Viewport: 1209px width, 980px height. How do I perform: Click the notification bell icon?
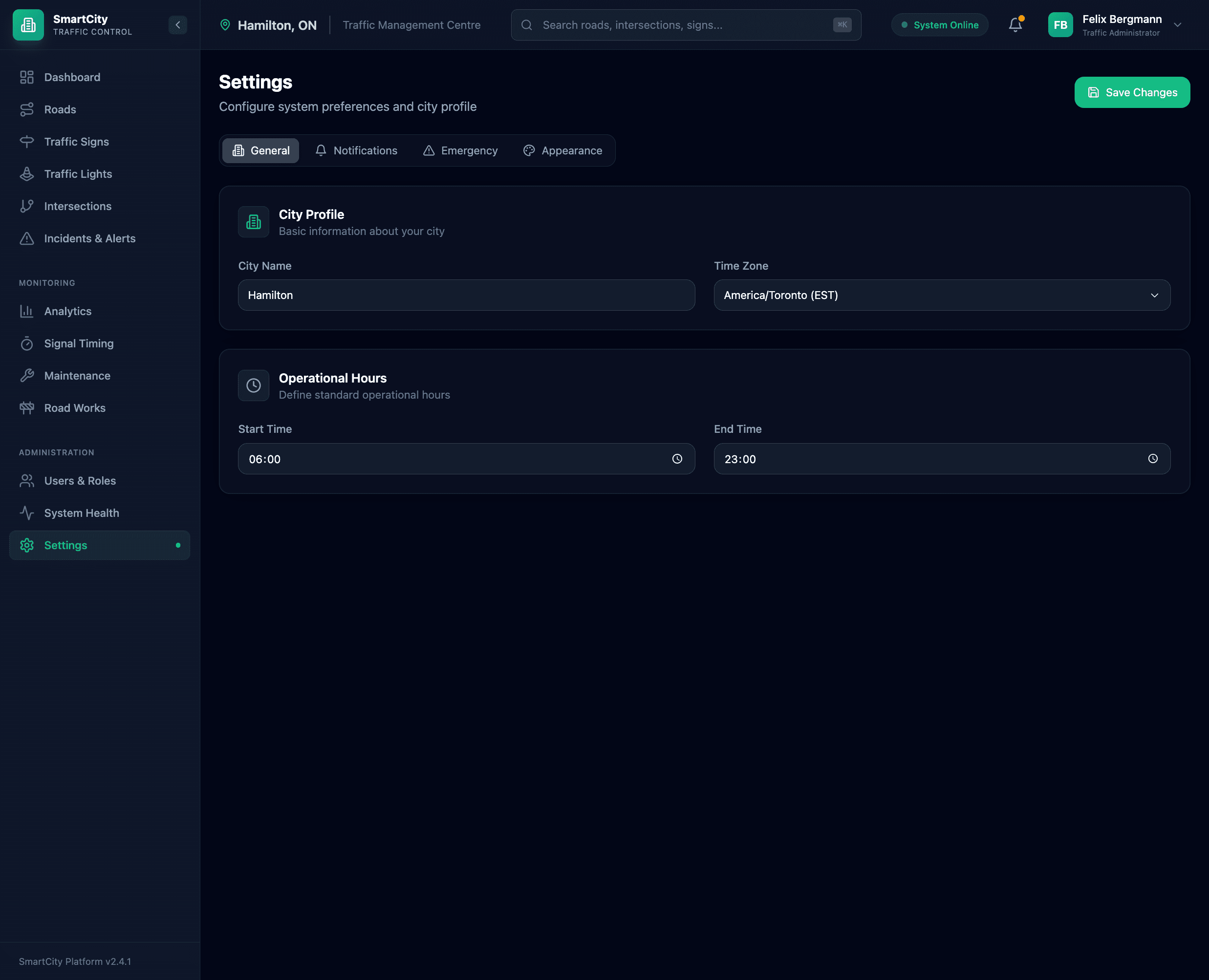tap(1015, 25)
